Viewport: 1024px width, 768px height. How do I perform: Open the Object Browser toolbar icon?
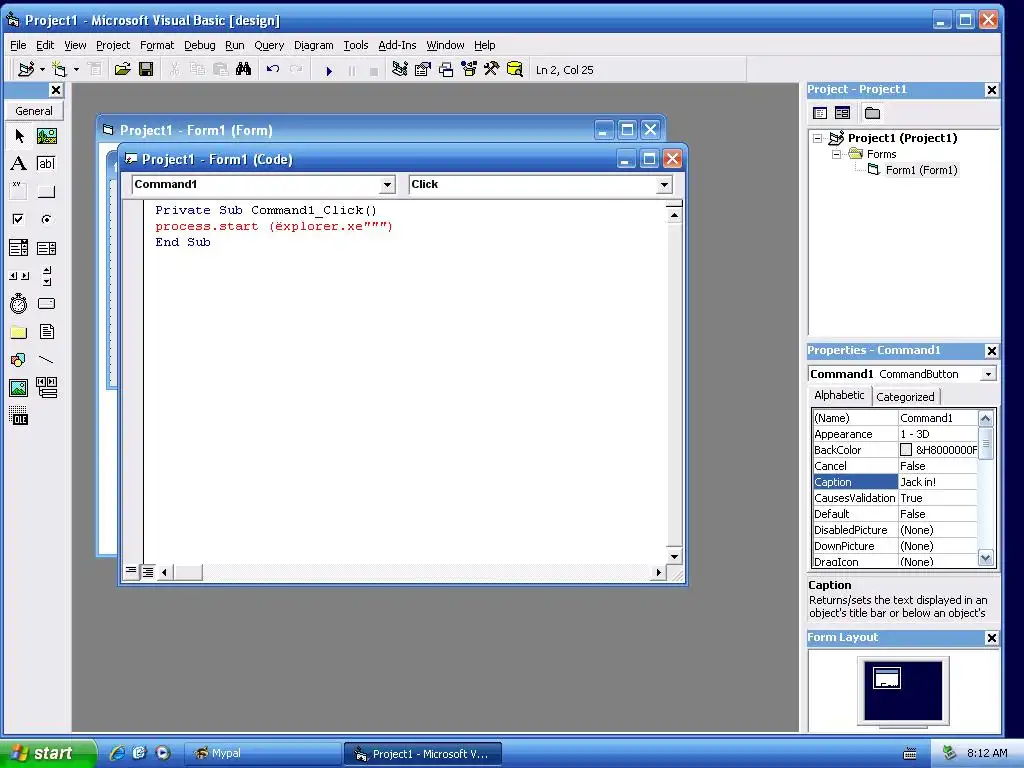[x=469, y=69]
